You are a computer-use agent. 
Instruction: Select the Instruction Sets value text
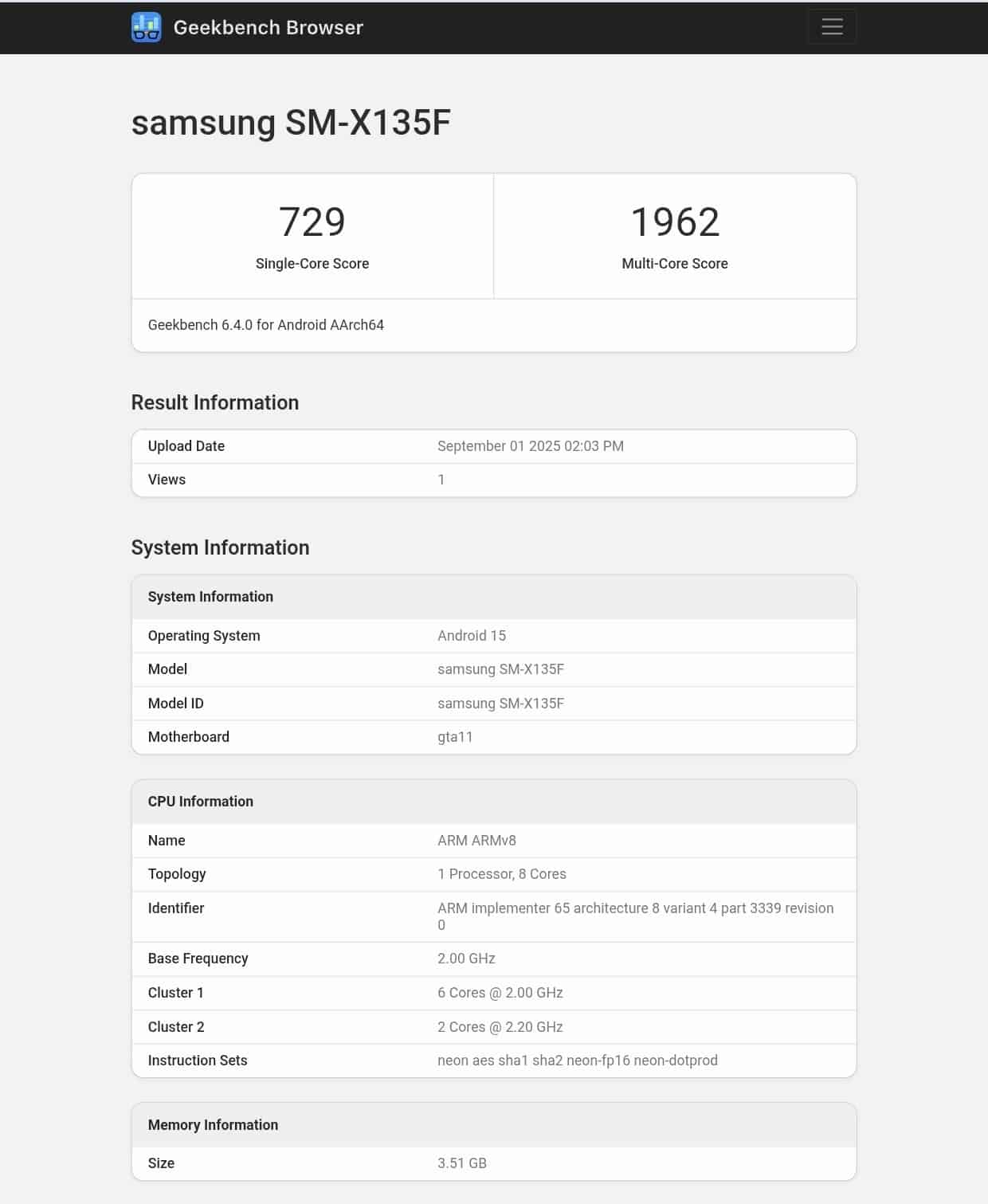pos(578,1060)
